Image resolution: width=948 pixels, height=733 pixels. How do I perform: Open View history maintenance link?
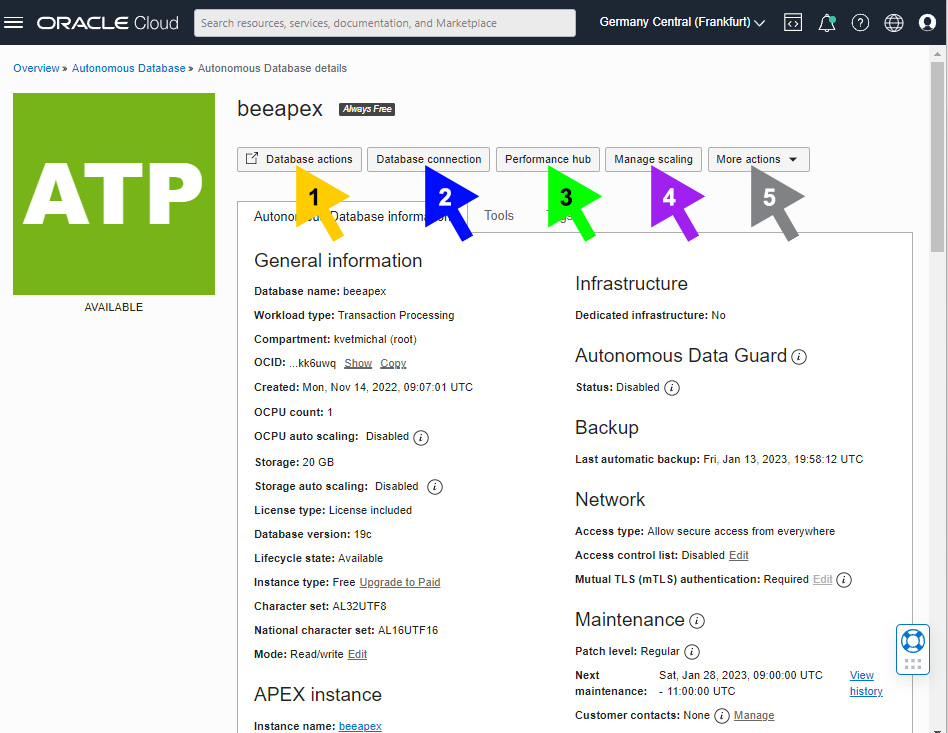tap(866, 683)
